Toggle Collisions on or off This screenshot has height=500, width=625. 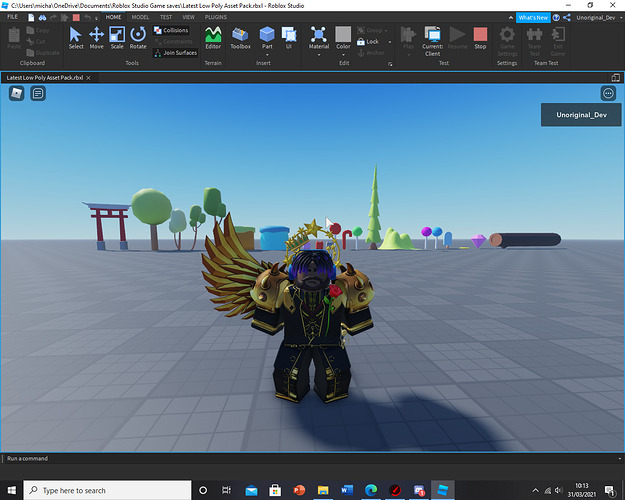tap(171, 30)
